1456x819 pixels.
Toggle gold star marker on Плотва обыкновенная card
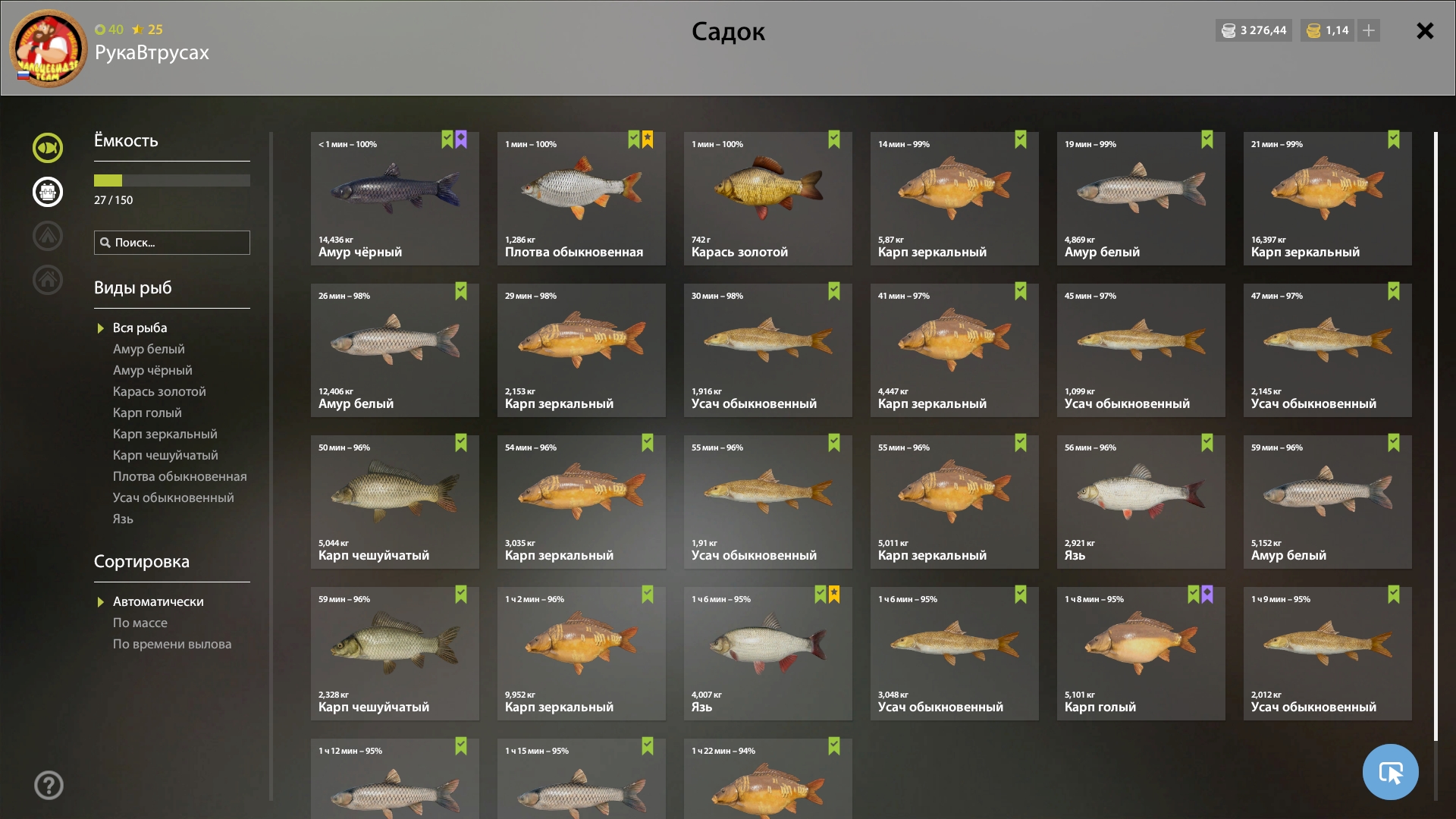coord(648,140)
